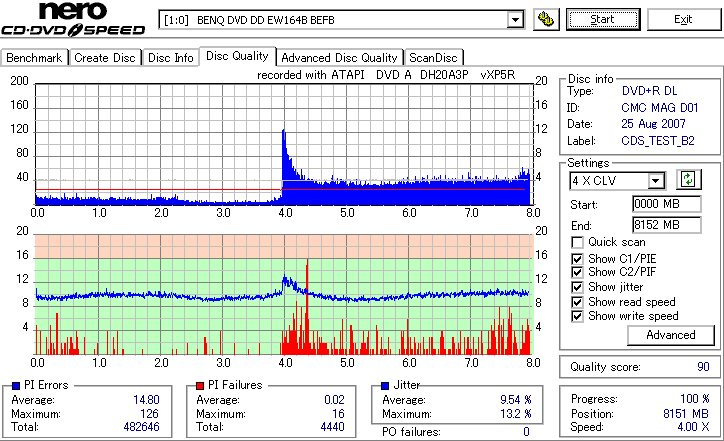Viewport: 724px width, 441px height.
Task: Click Jitter average 9.54 %
Action: tap(516, 399)
